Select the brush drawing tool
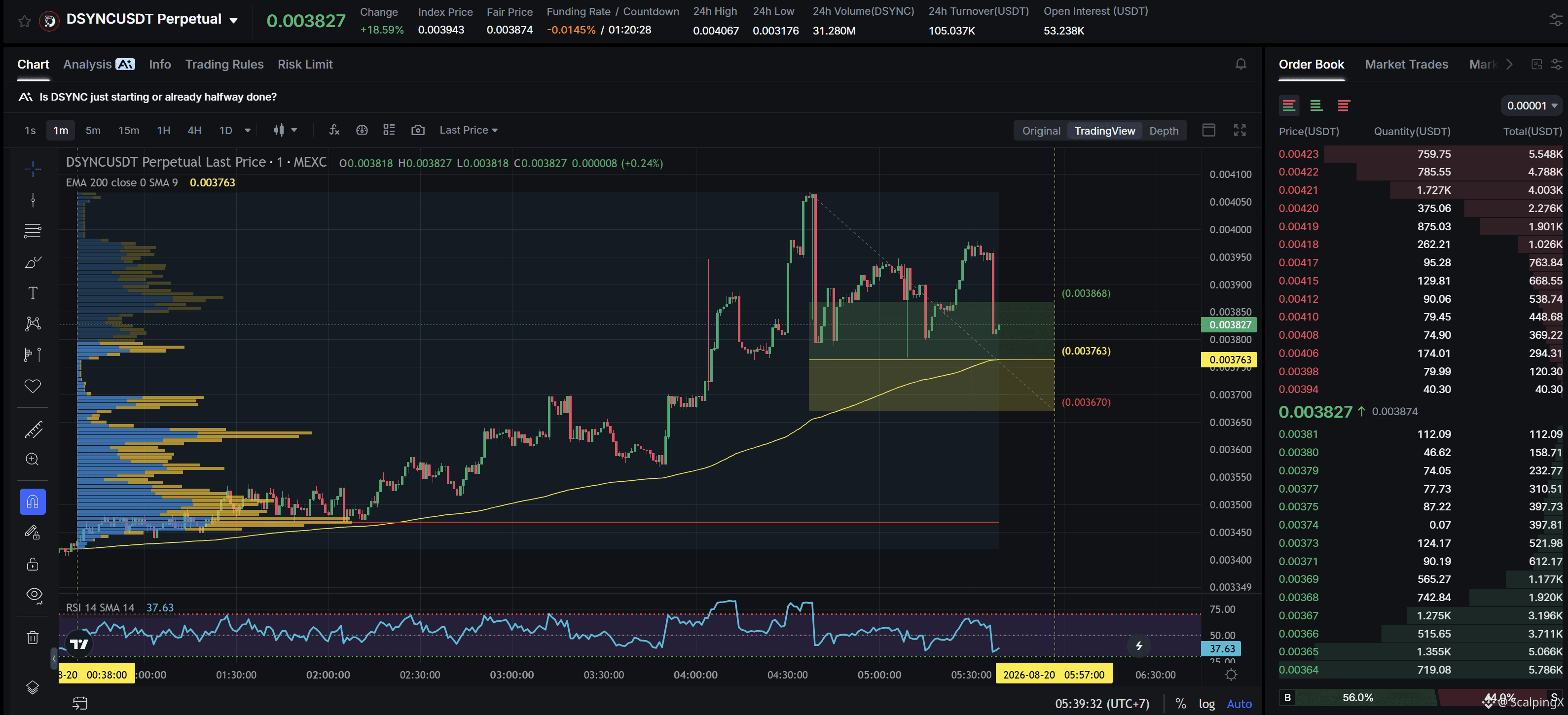Screen dimensions: 1568x715 33,262
